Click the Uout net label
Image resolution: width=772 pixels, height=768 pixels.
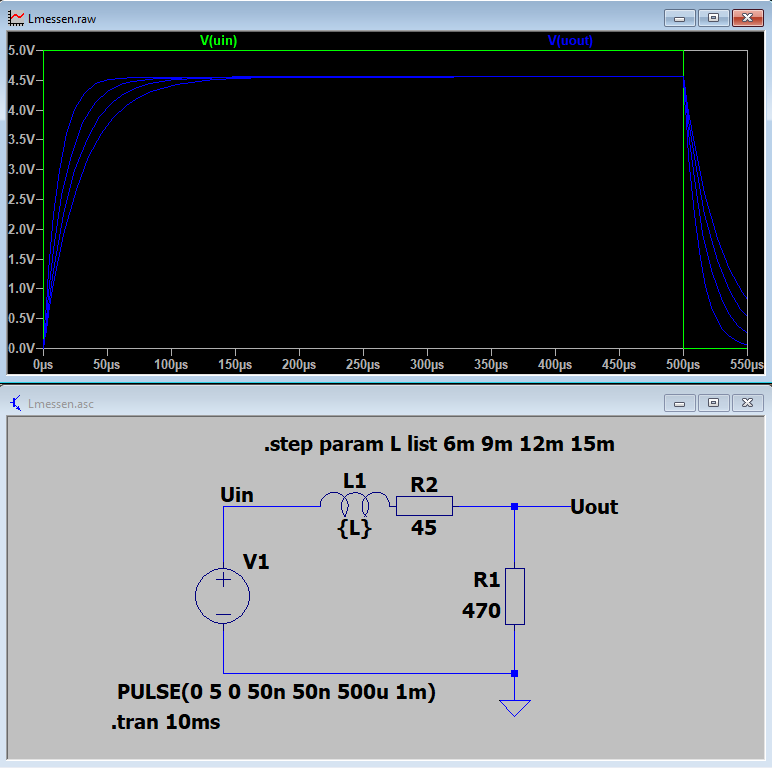[x=594, y=507]
